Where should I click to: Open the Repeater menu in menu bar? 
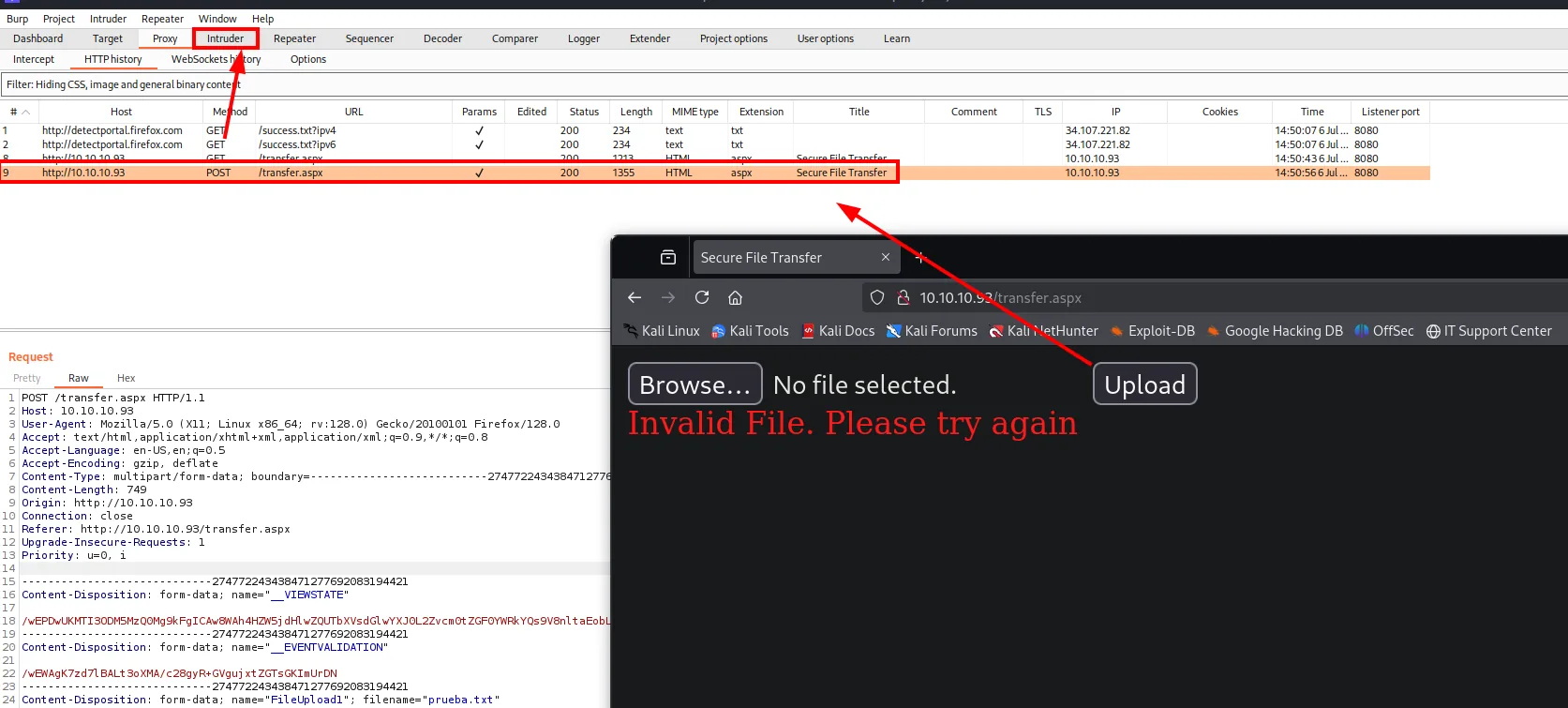click(162, 19)
